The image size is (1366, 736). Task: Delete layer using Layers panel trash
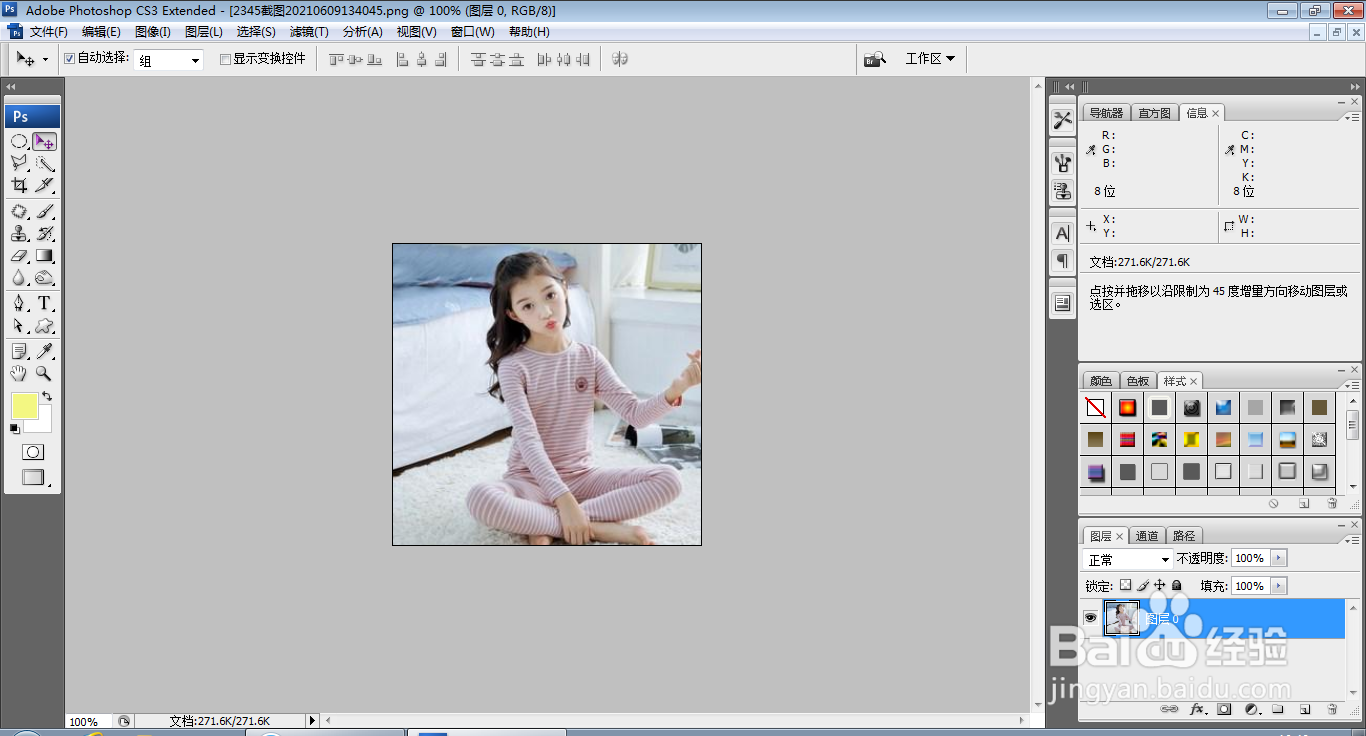1332,709
